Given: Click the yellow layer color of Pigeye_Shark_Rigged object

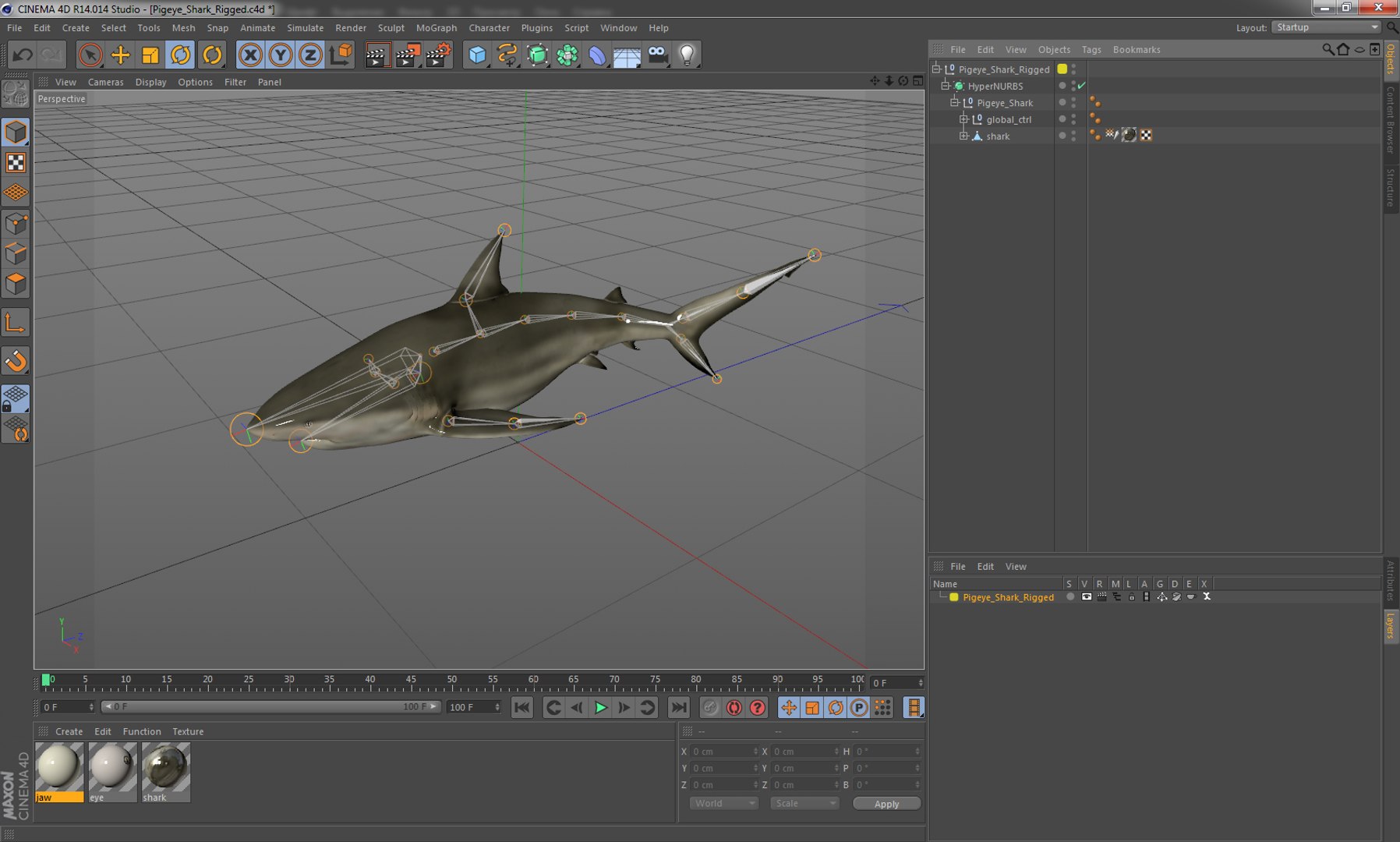Looking at the screenshot, I should coord(1062,69).
